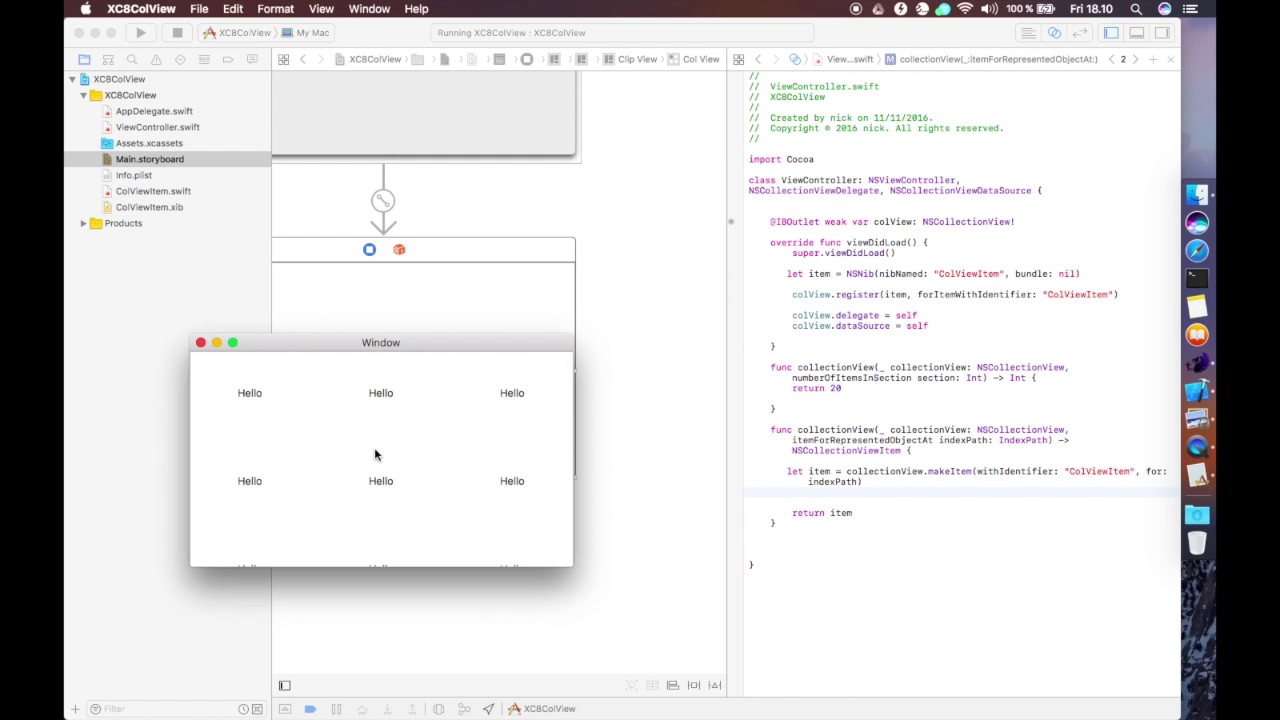1280x720 pixels.
Task: Close the assistant editor with the X icon
Action: coord(1170,59)
